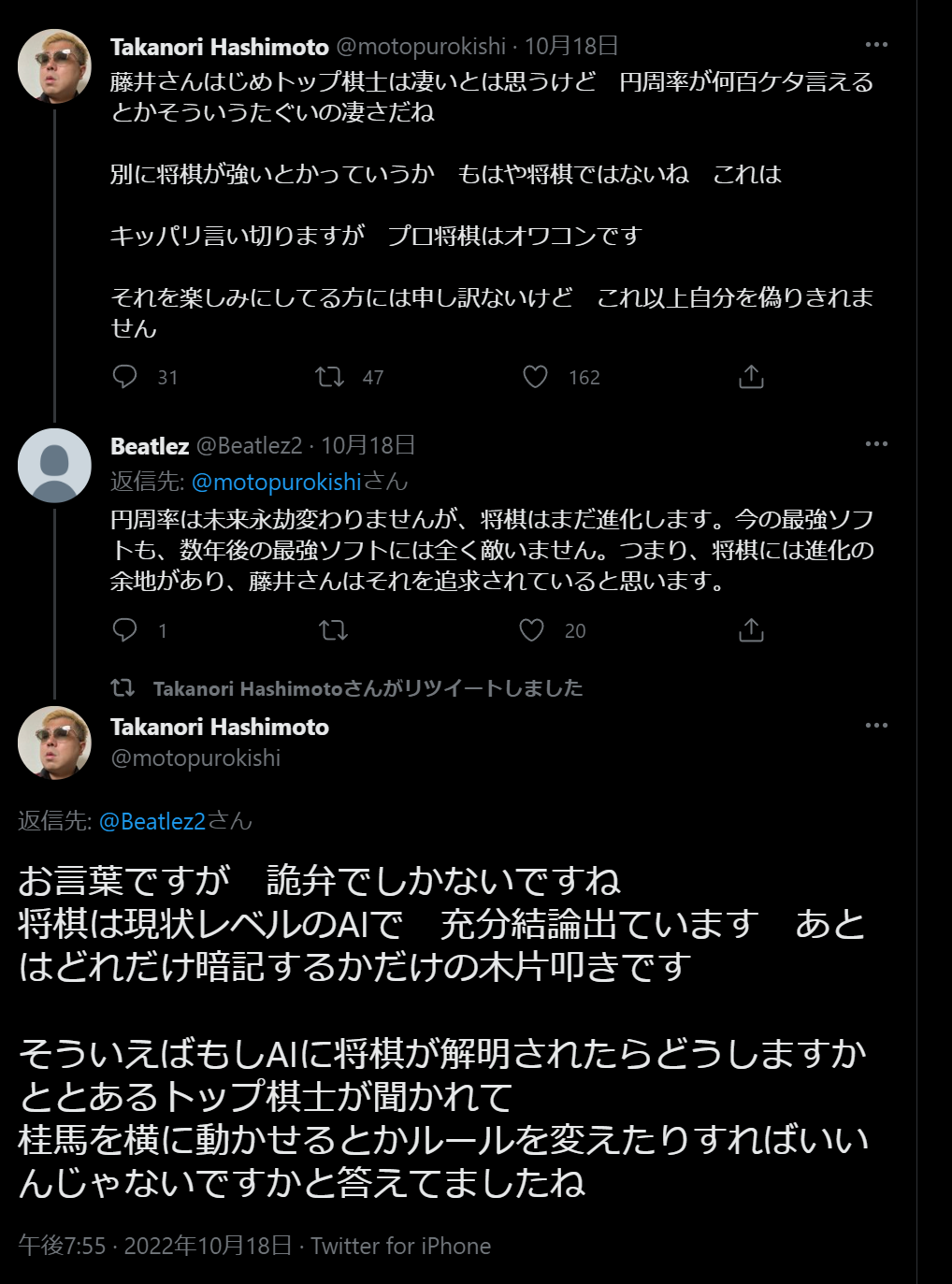Share the Beatlez reply tweet
The image size is (952, 1284).
751,630
